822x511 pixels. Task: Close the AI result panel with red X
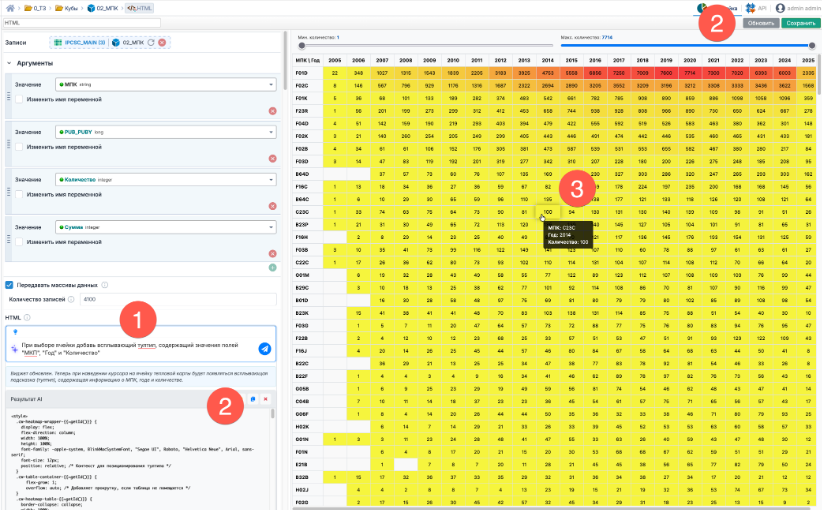tap(266, 399)
